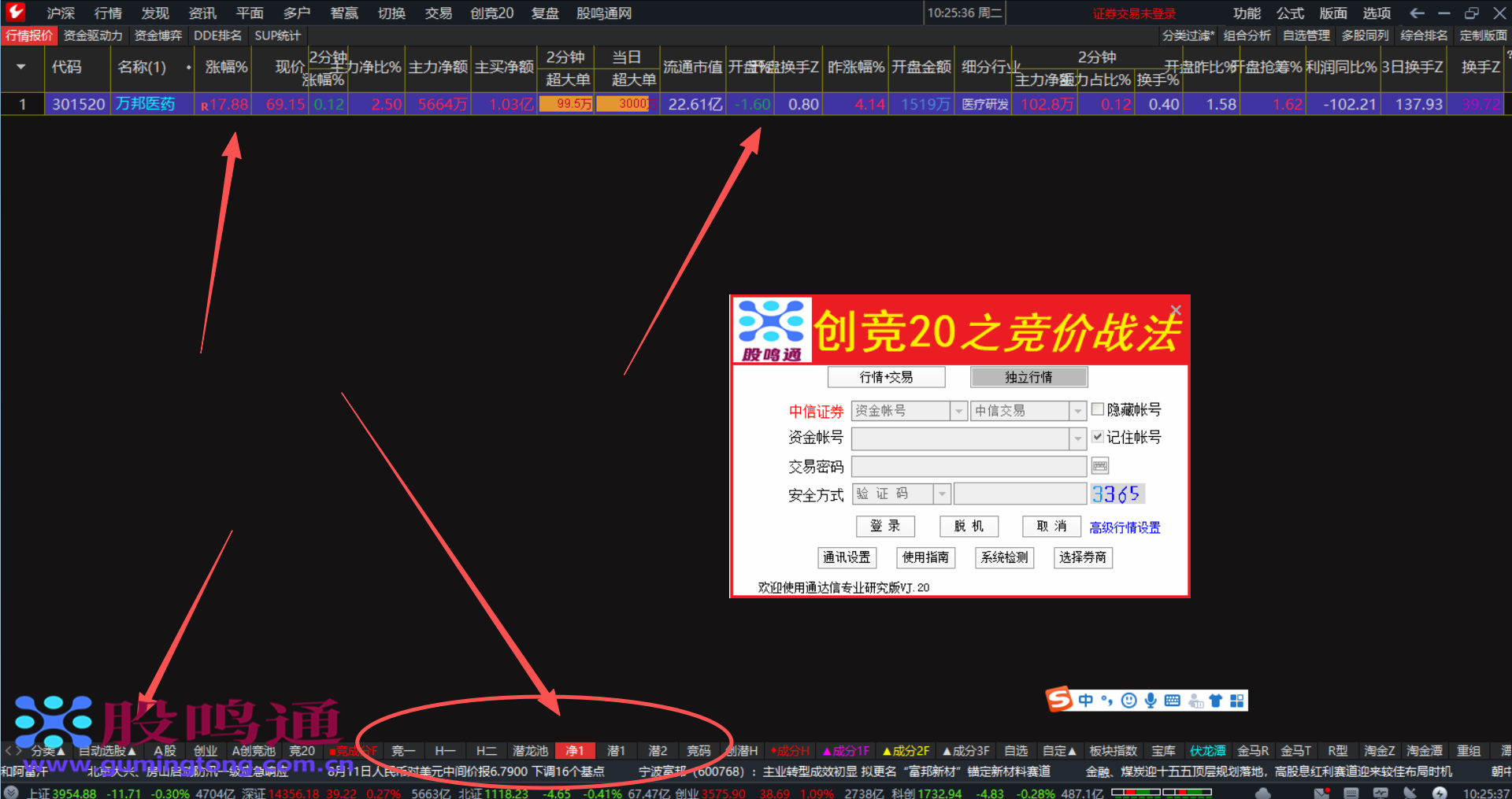Switch to the 潜龙池 bottom tab
This screenshot has width=1512, height=799.
click(530, 751)
